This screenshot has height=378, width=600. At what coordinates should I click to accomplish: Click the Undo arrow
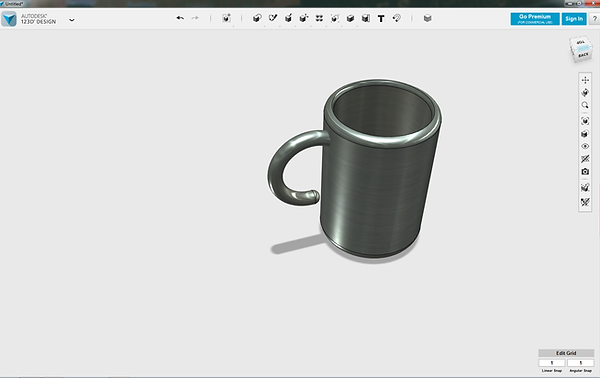tap(180, 18)
